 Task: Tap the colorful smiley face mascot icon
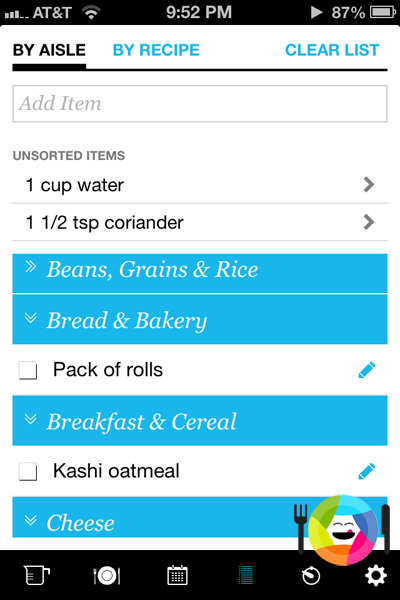343,530
